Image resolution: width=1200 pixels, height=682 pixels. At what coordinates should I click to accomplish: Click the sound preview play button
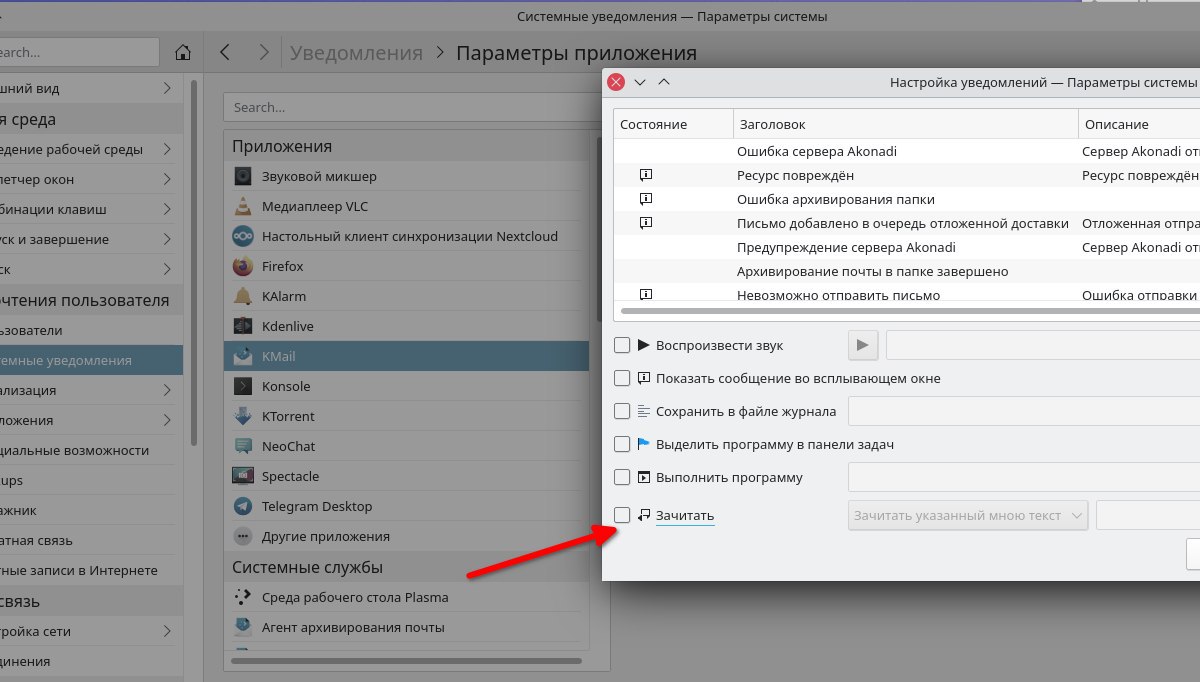click(x=863, y=345)
